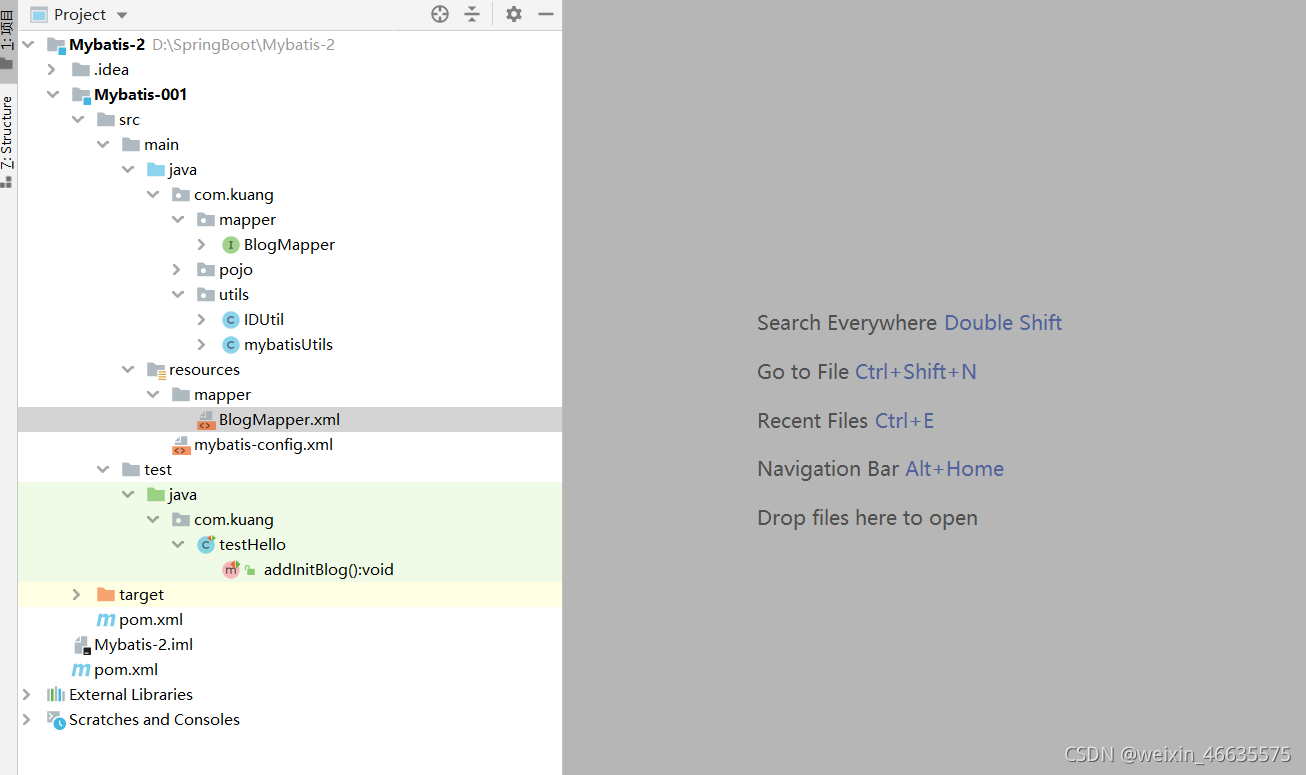Image resolution: width=1306 pixels, height=775 pixels.
Task: Collapse the main folder arrow
Action: tap(103, 144)
